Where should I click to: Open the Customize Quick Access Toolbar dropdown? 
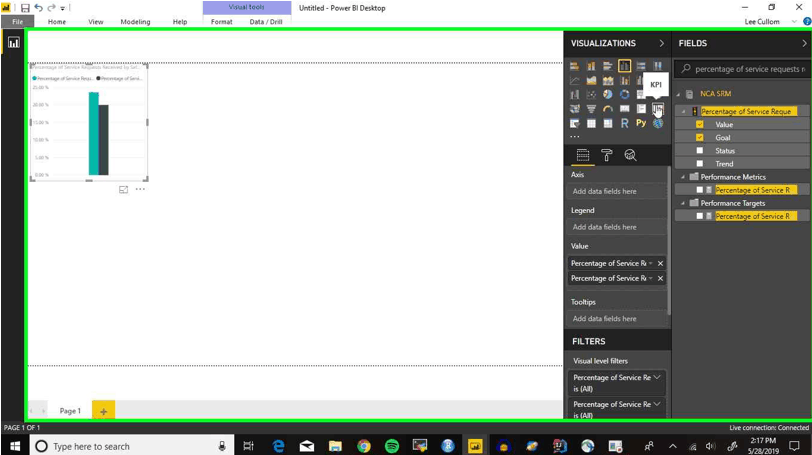(x=63, y=8)
